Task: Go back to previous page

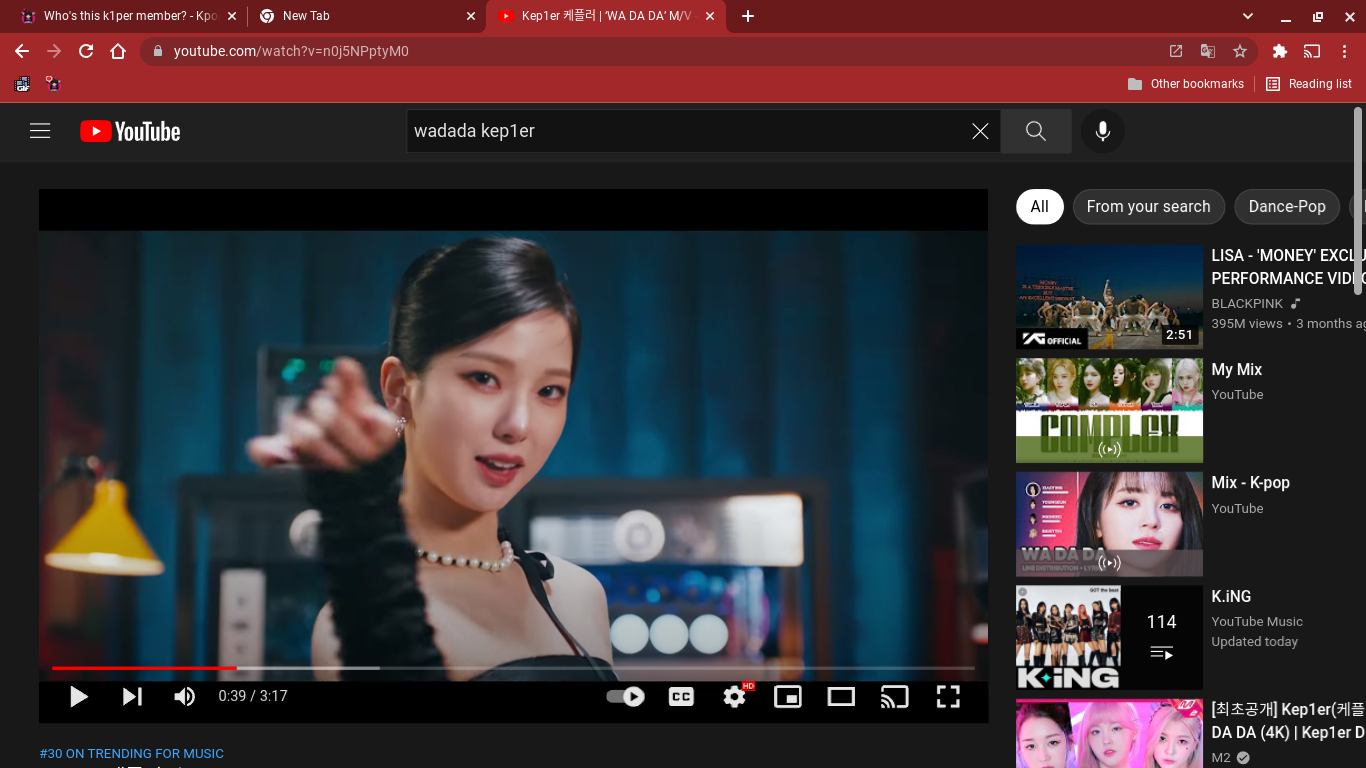Action: coord(22,51)
